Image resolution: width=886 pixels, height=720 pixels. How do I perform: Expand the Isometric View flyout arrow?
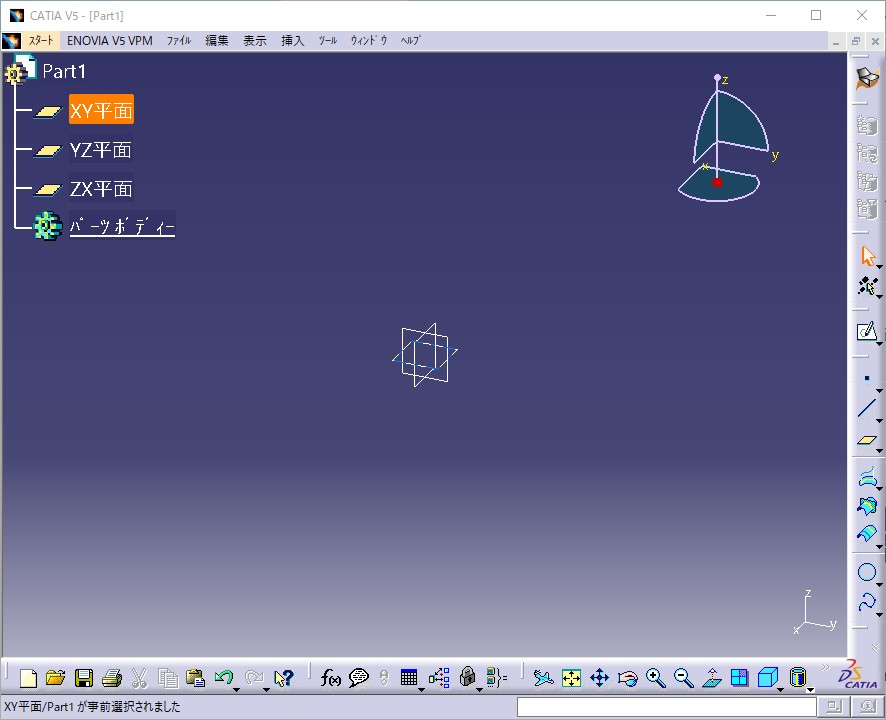(780, 689)
